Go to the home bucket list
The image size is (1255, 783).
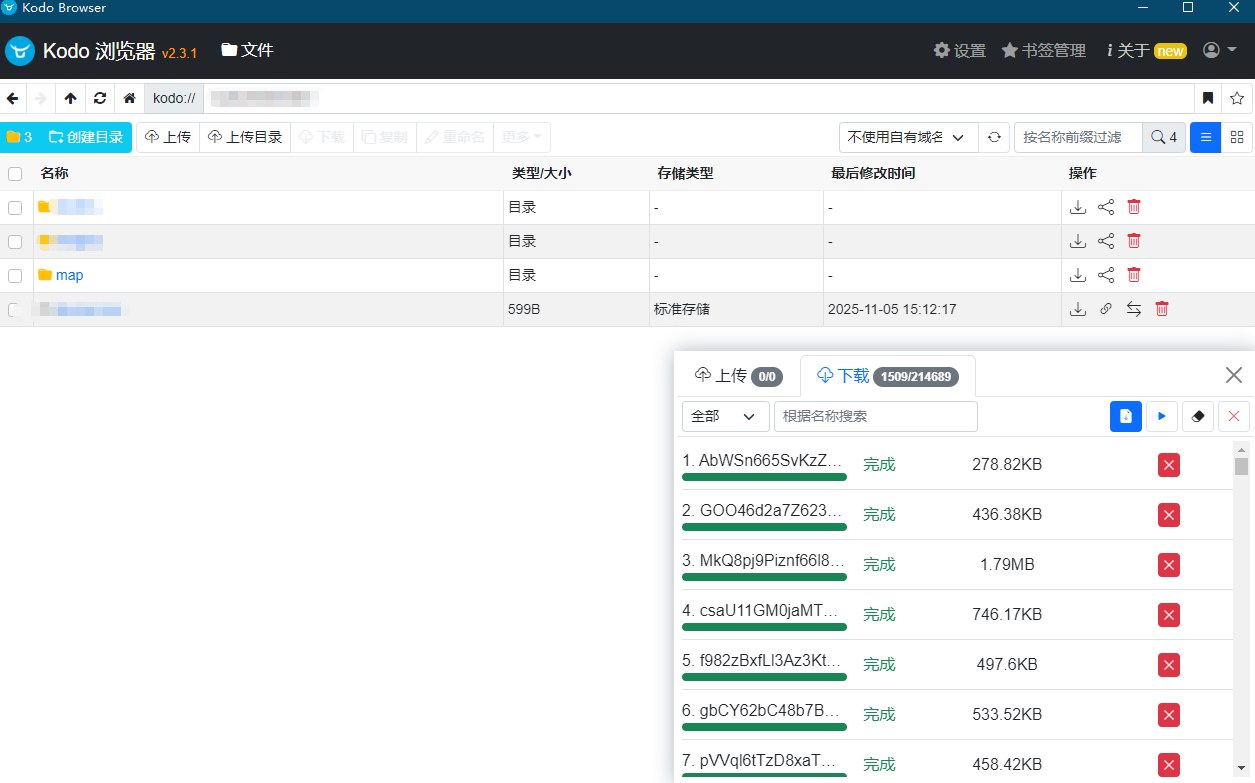click(x=129, y=98)
